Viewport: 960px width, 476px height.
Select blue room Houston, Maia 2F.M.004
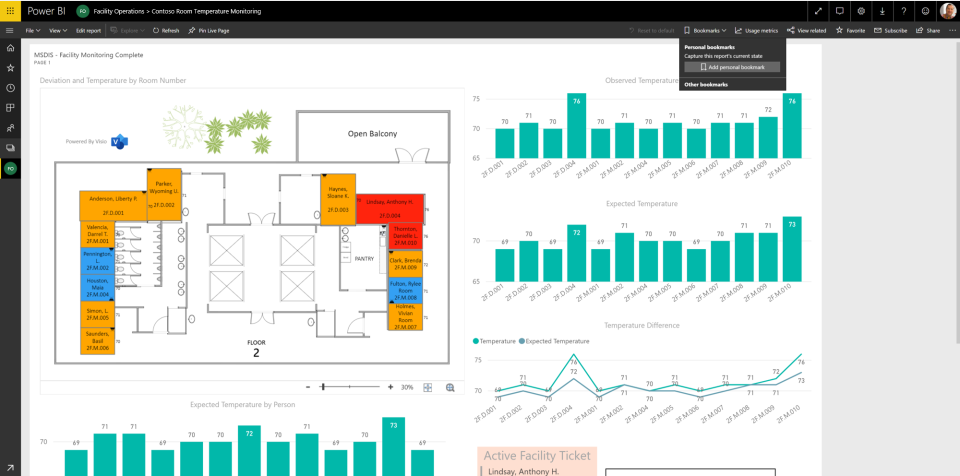(98, 288)
